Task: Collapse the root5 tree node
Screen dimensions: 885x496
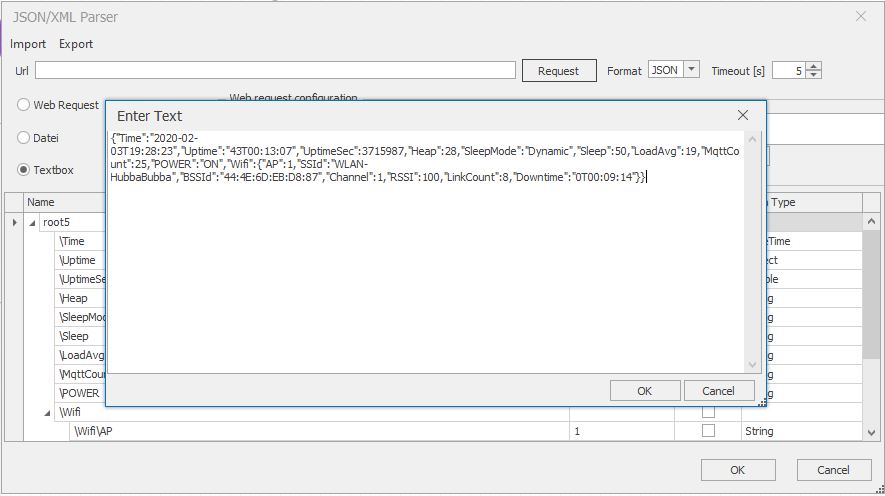Action: (32, 223)
